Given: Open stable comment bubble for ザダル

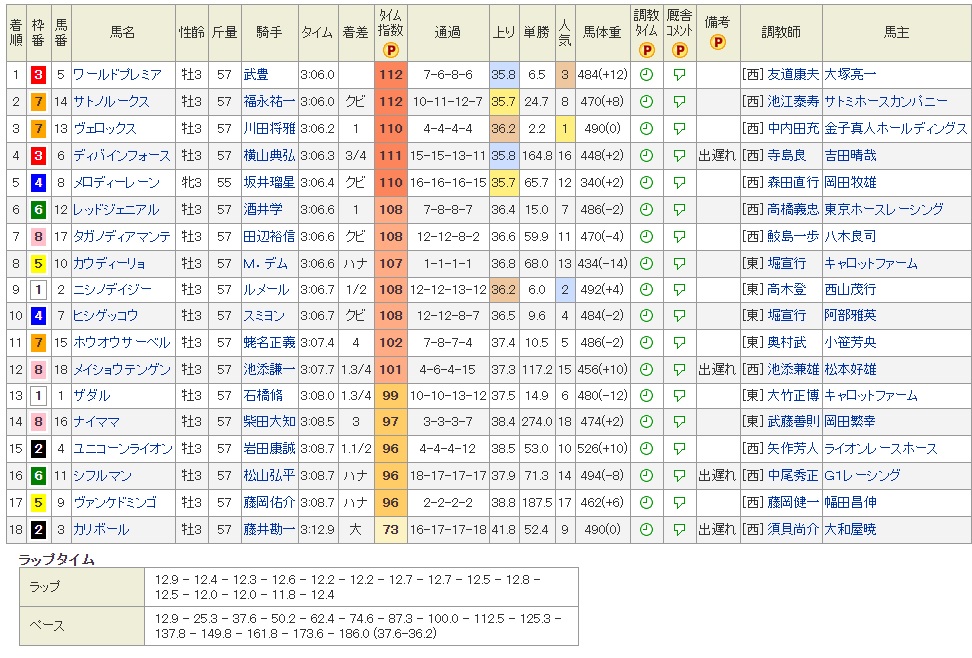Looking at the screenshot, I should pyautogui.click(x=679, y=396).
